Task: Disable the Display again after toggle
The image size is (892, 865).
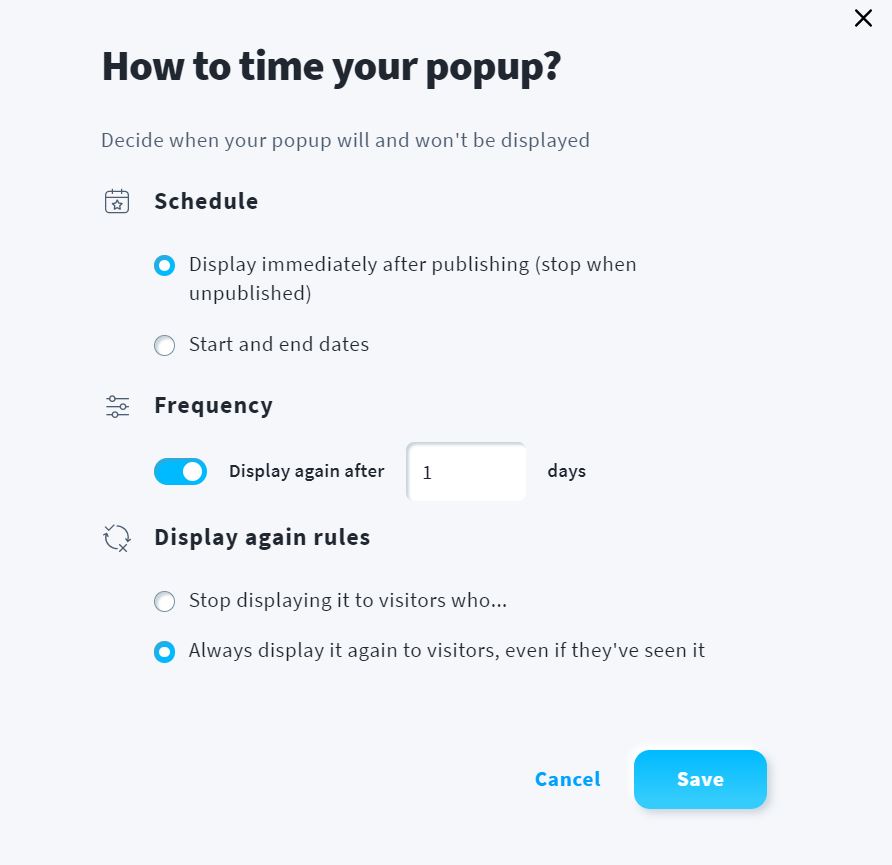Action: point(180,471)
